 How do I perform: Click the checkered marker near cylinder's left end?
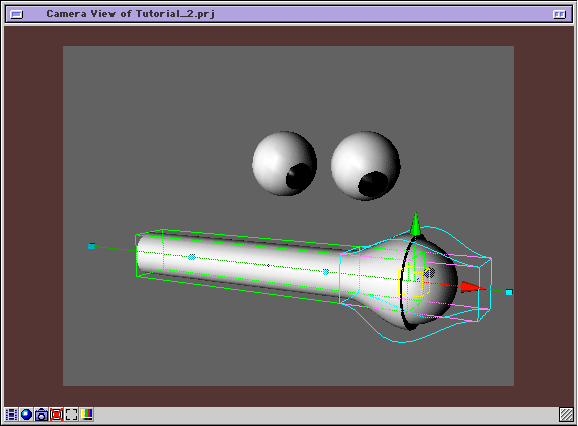tap(192, 257)
